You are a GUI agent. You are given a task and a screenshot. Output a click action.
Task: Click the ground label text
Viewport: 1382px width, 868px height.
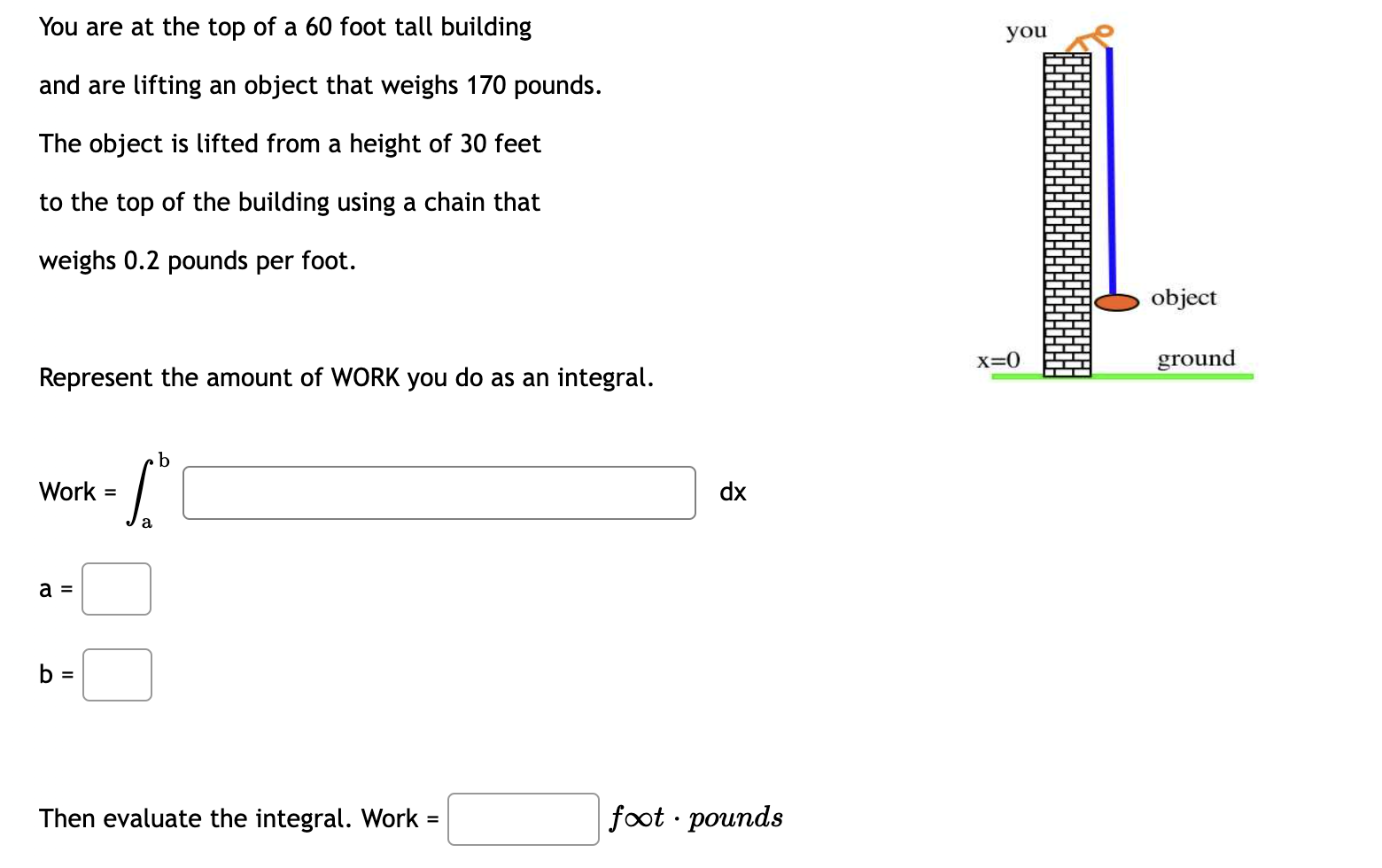click(x=1195, y=358)
